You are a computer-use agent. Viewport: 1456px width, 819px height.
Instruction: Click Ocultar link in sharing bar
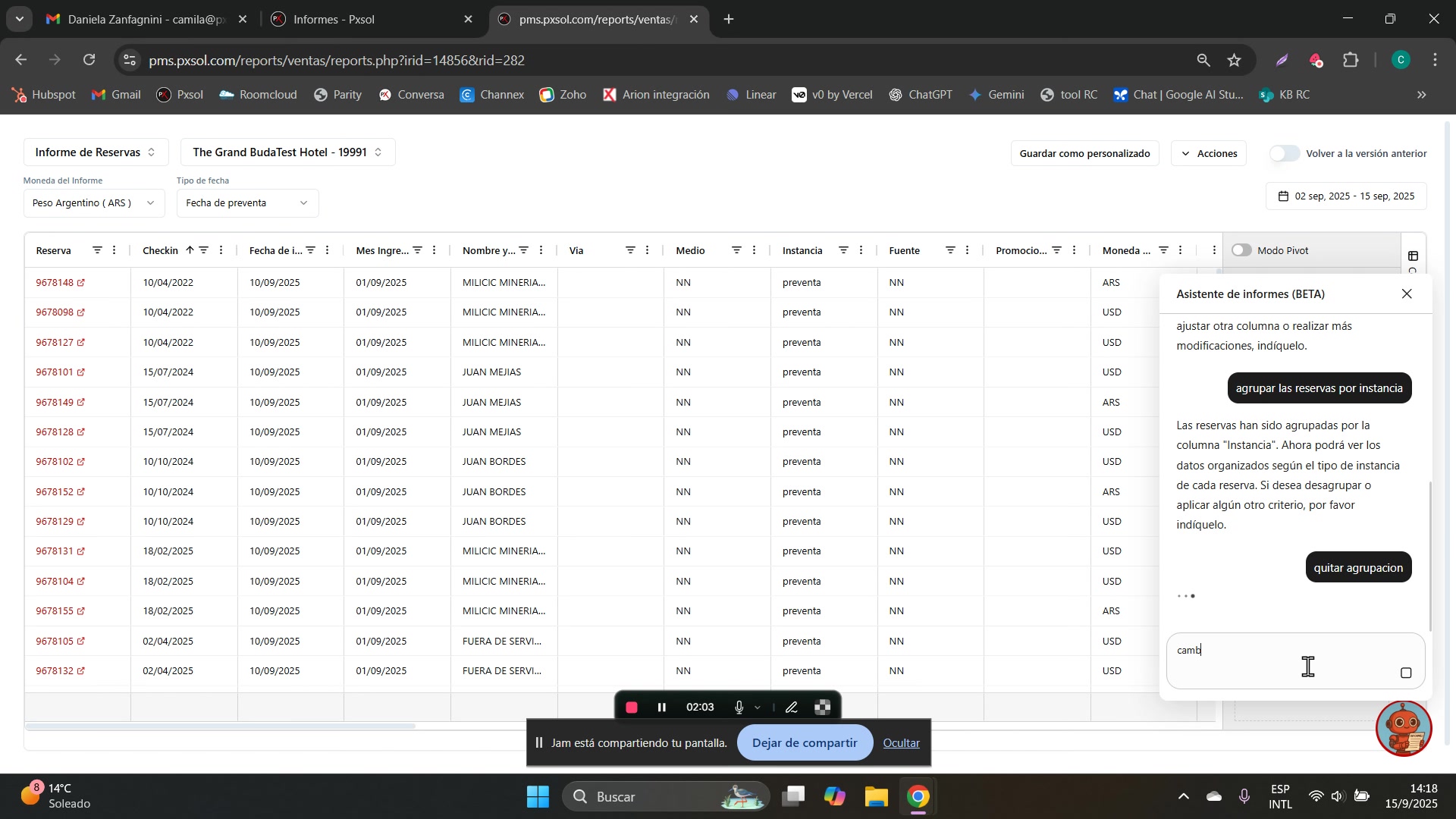[x=901, y=743]
